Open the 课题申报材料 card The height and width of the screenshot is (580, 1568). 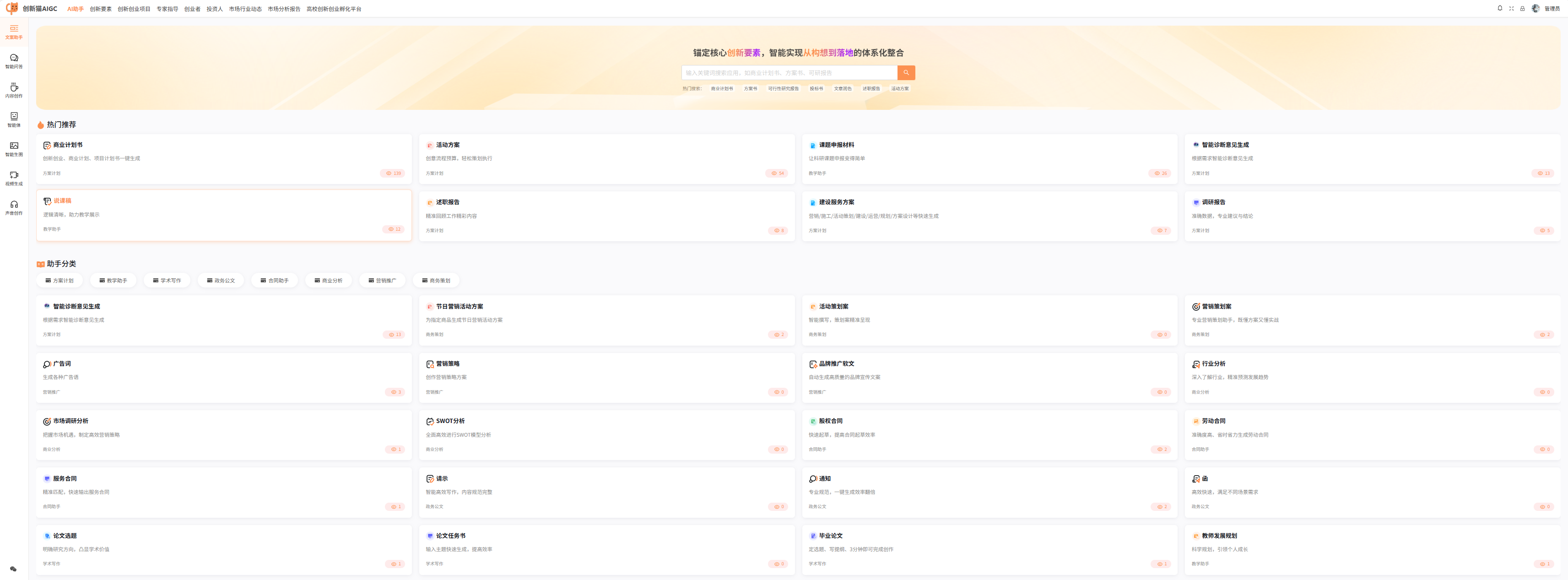click(989, 159)
